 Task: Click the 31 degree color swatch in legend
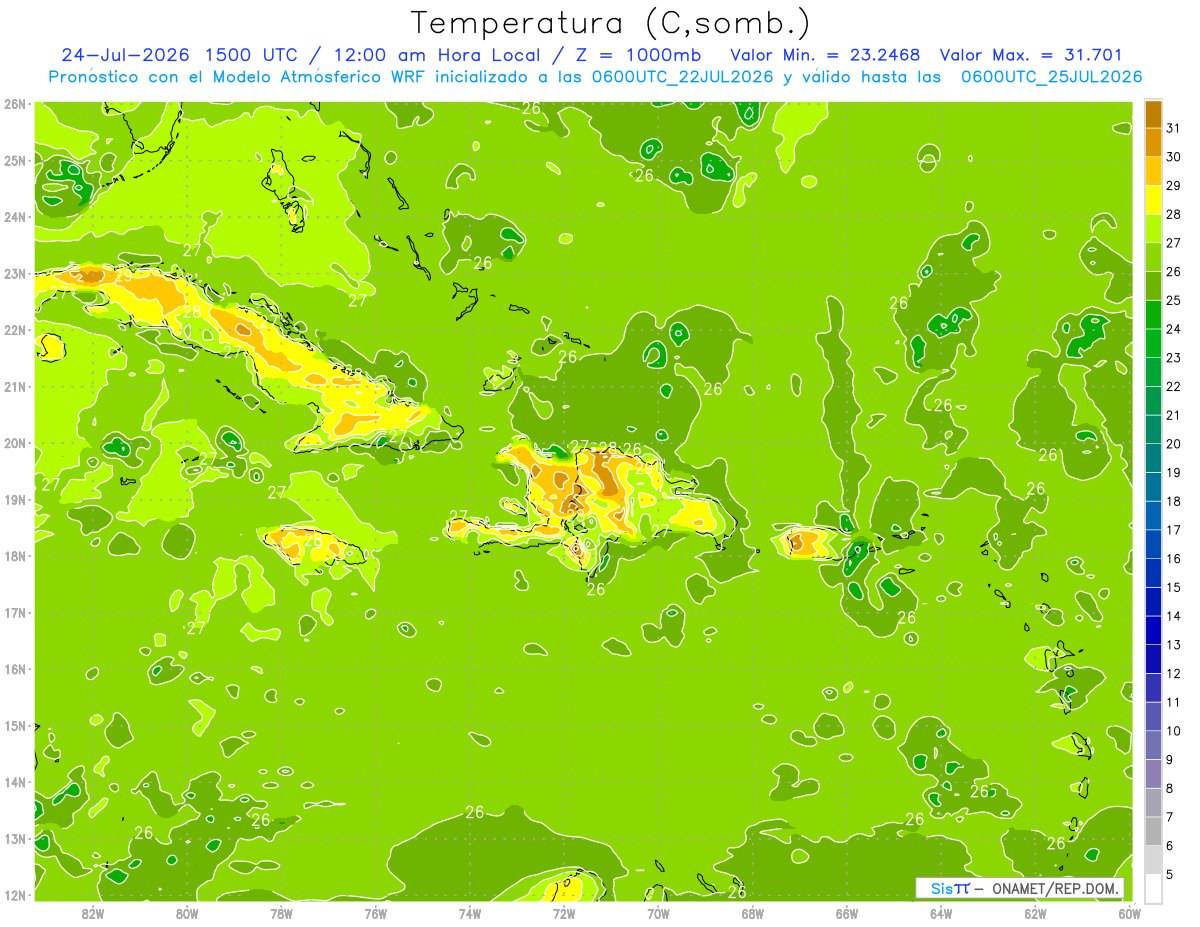(x=1153, y=114)
